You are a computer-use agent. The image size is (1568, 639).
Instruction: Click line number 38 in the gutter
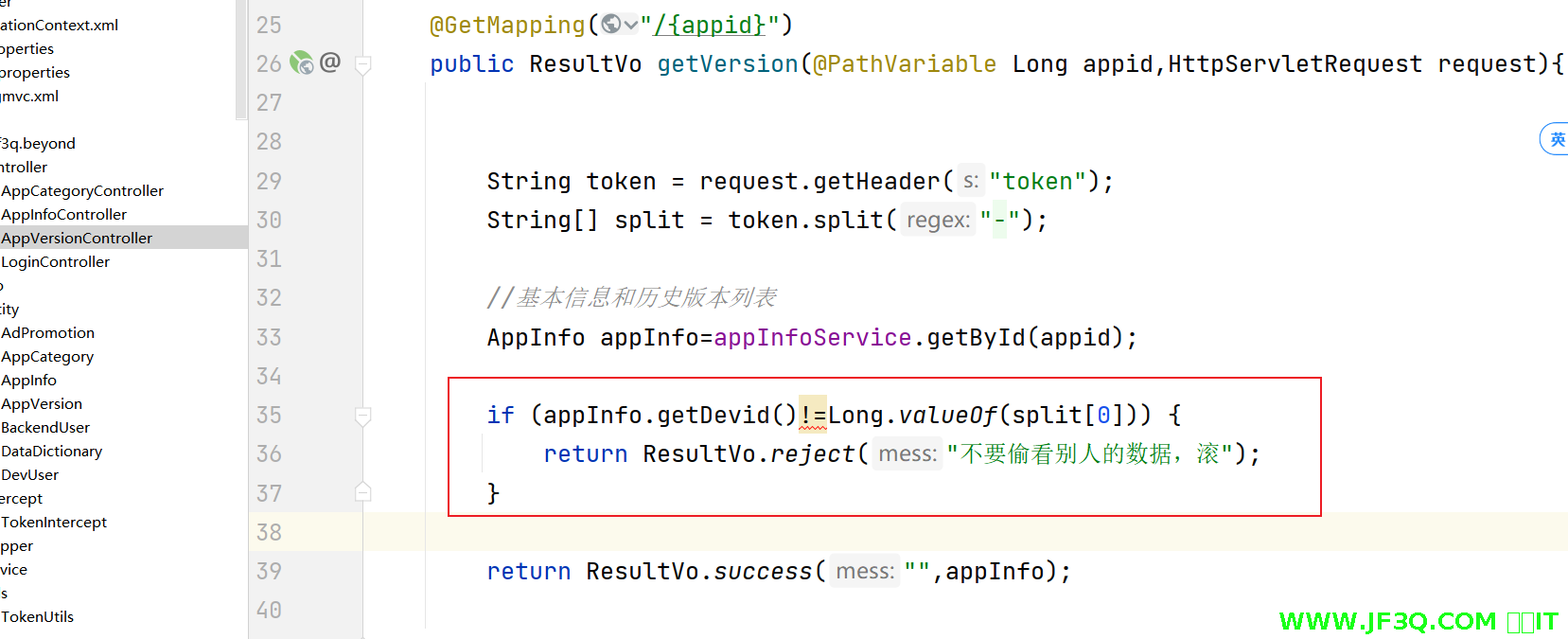(269, 533)
